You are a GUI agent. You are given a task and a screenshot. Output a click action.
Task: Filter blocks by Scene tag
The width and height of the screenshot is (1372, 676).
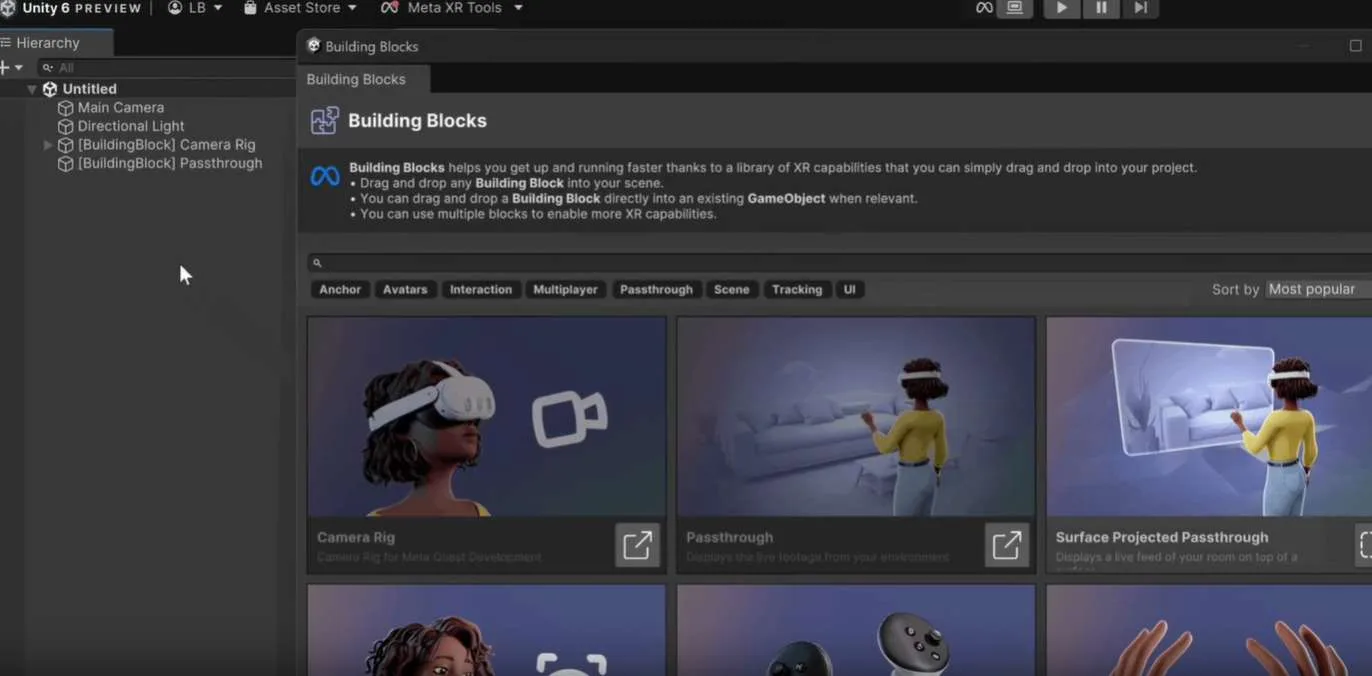click(x=731, y=290)
